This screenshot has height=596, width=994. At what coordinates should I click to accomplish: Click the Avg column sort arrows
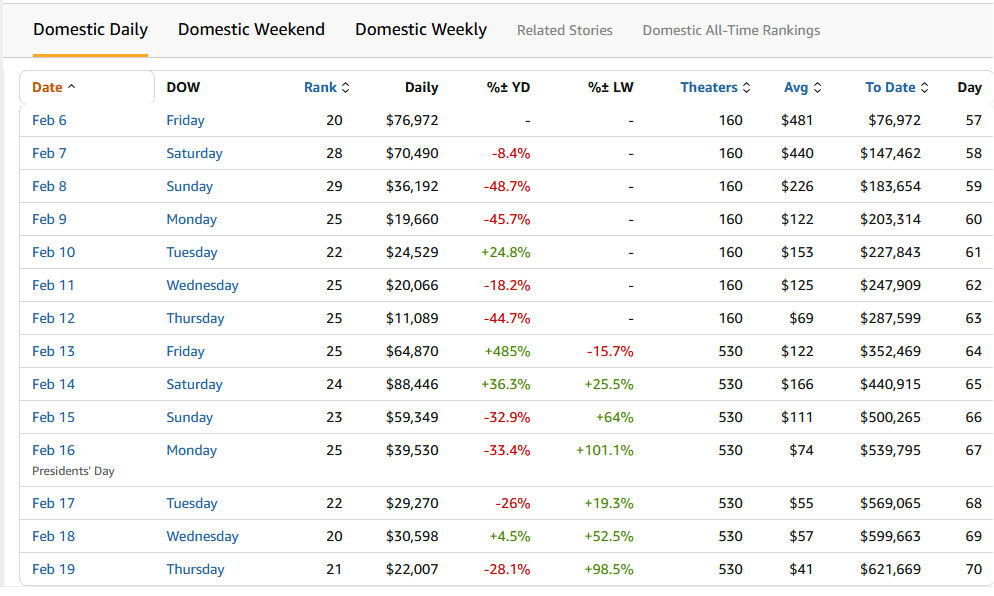pyautogui.click(x=817, y=88)
